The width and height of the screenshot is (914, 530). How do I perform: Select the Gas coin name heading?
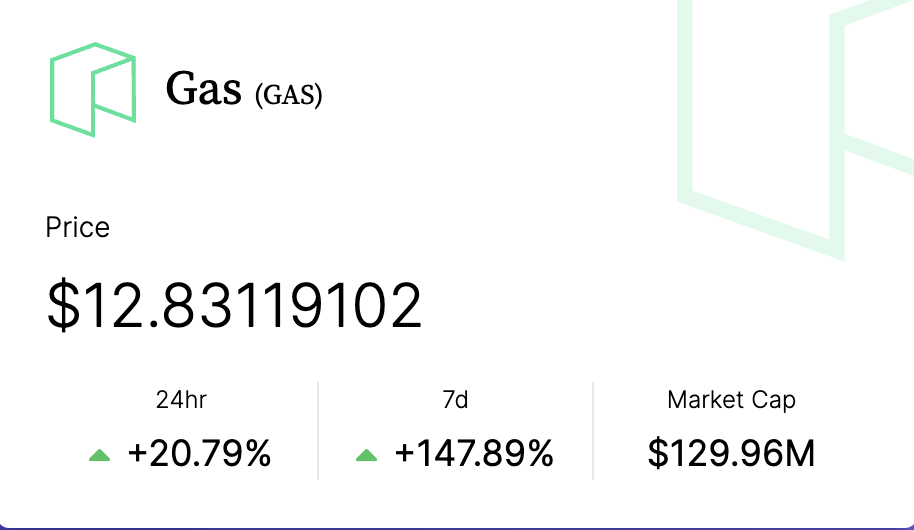pyautogui.click(x=203, y=89)
